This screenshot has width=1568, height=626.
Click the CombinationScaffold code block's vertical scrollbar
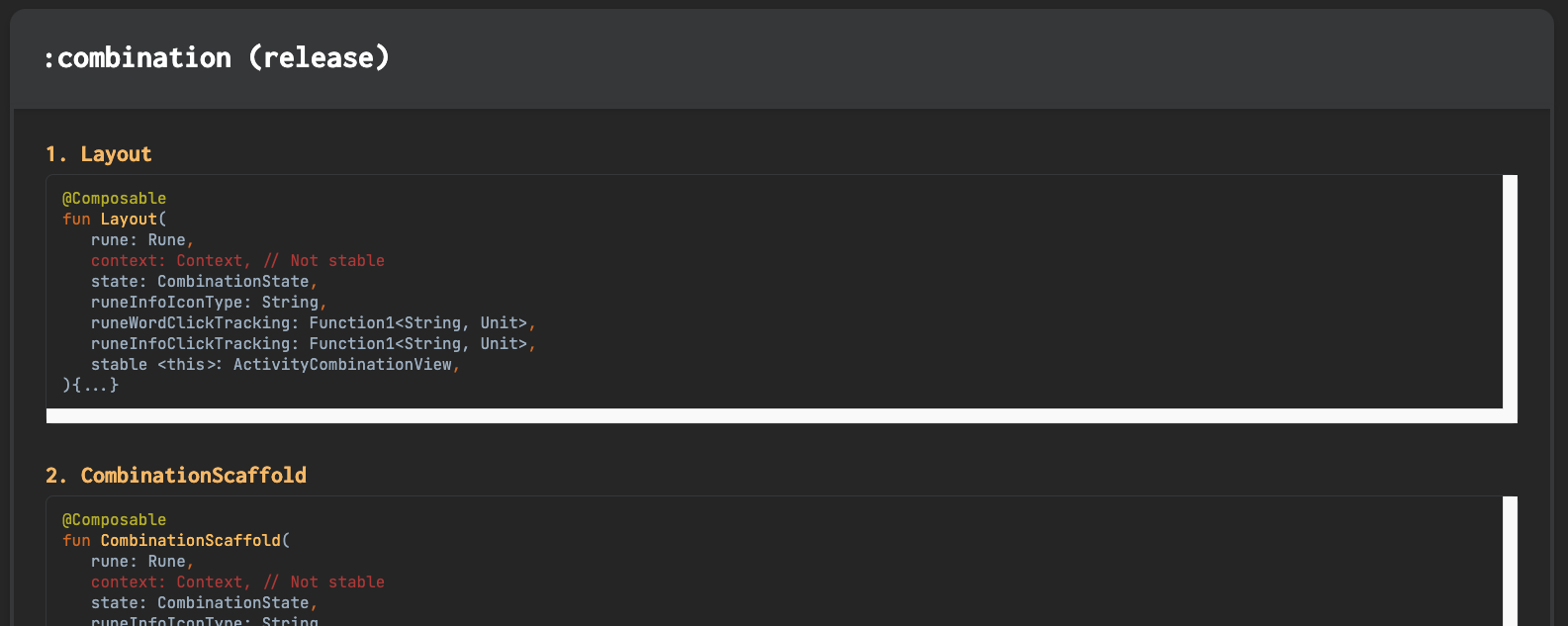[1510, 561]
